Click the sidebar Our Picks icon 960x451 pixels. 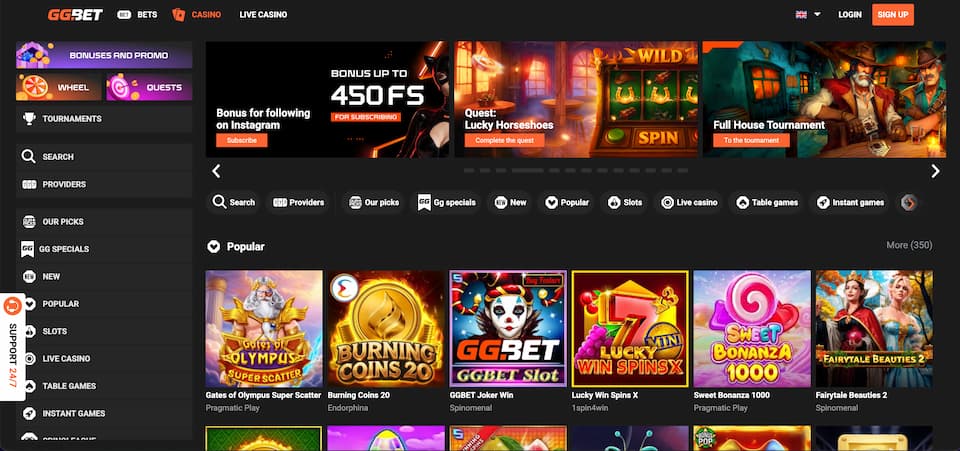coord(29,222)
